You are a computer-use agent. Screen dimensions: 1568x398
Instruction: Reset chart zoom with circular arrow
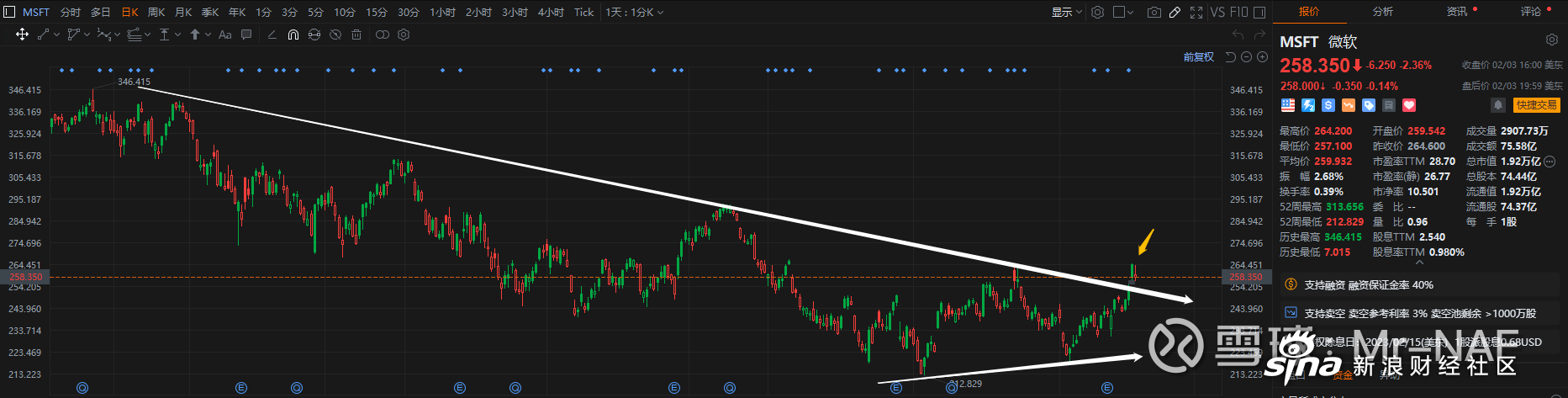click(x=1230, y=56)
